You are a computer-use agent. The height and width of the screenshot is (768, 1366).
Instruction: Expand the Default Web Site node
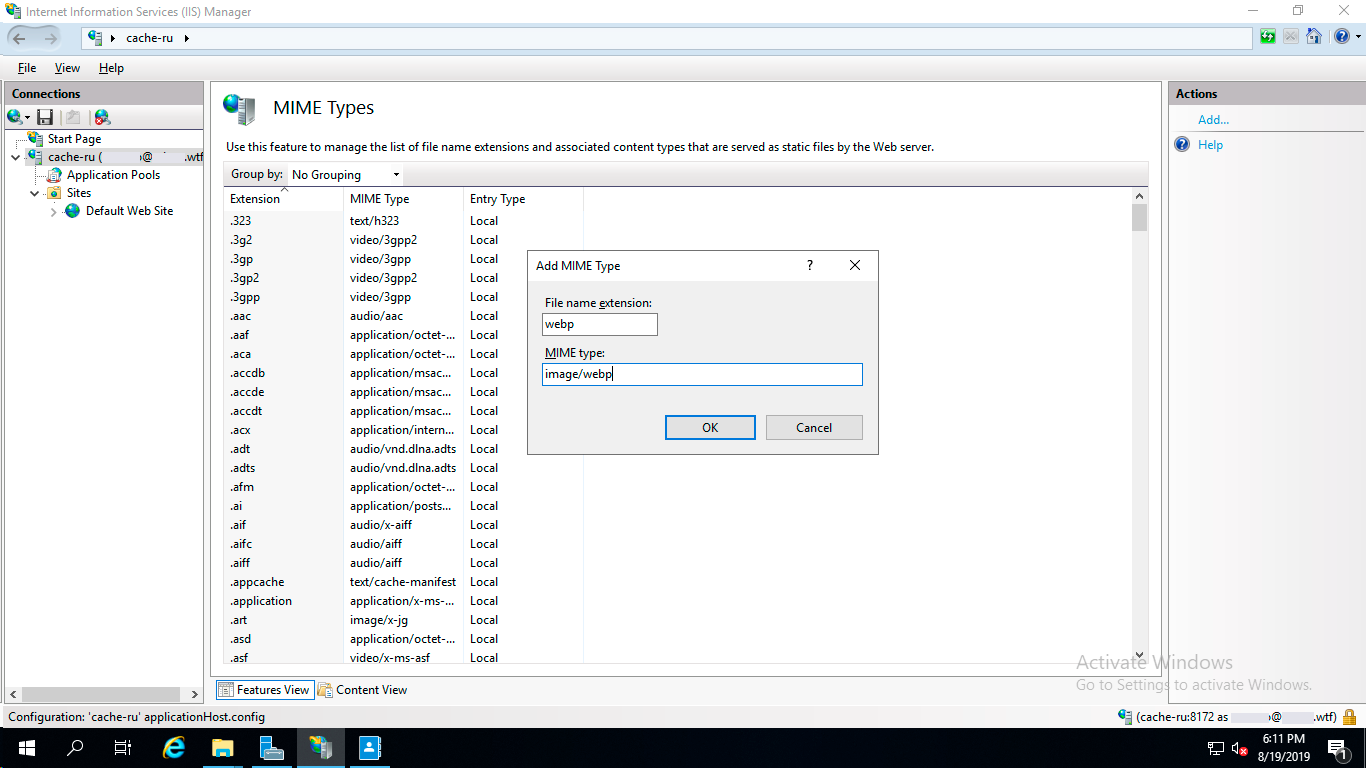tap(53, 212)
